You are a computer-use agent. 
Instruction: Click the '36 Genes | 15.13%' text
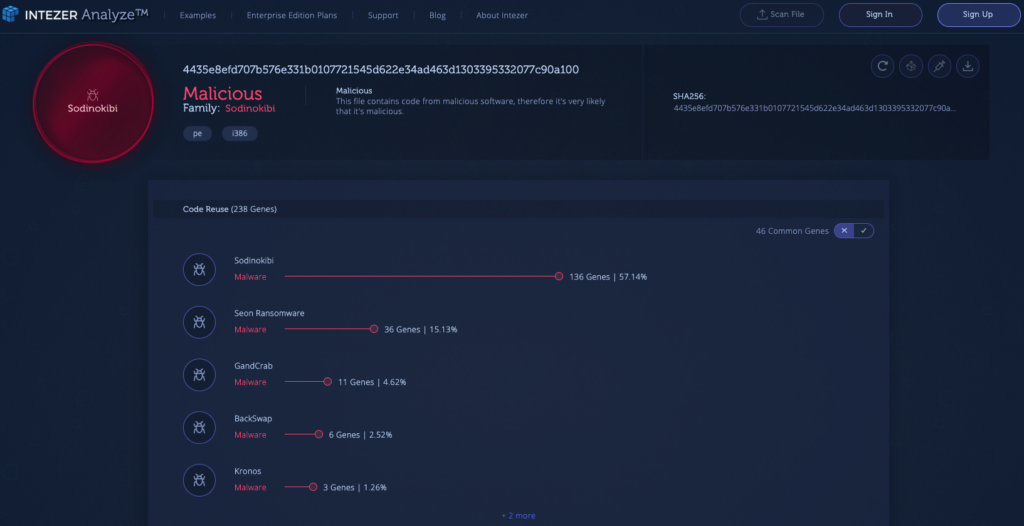(421, 329)
